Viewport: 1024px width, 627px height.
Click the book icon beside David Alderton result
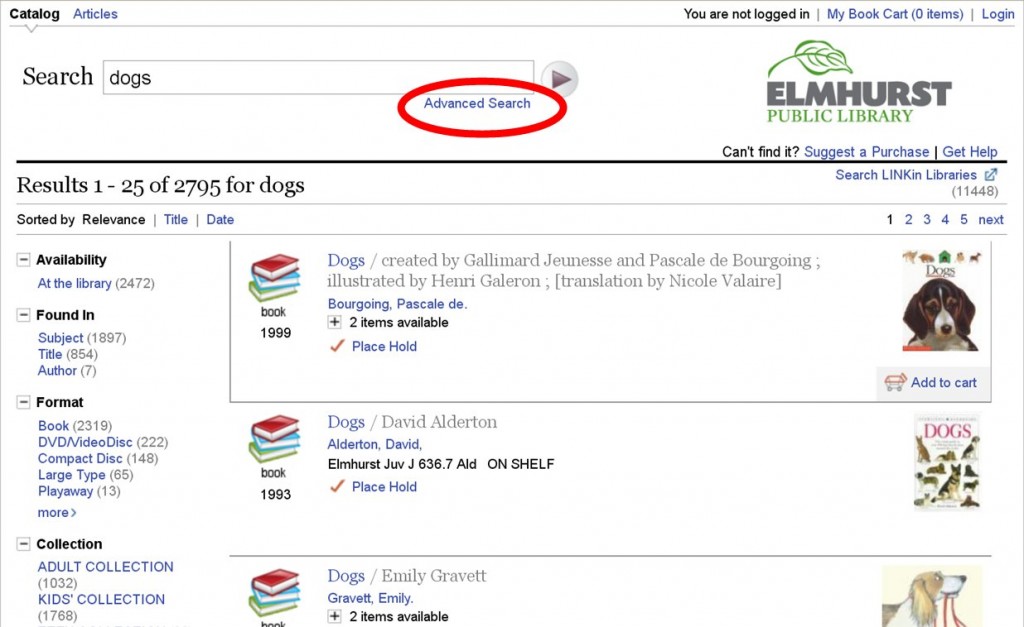[x=274, y=438]
